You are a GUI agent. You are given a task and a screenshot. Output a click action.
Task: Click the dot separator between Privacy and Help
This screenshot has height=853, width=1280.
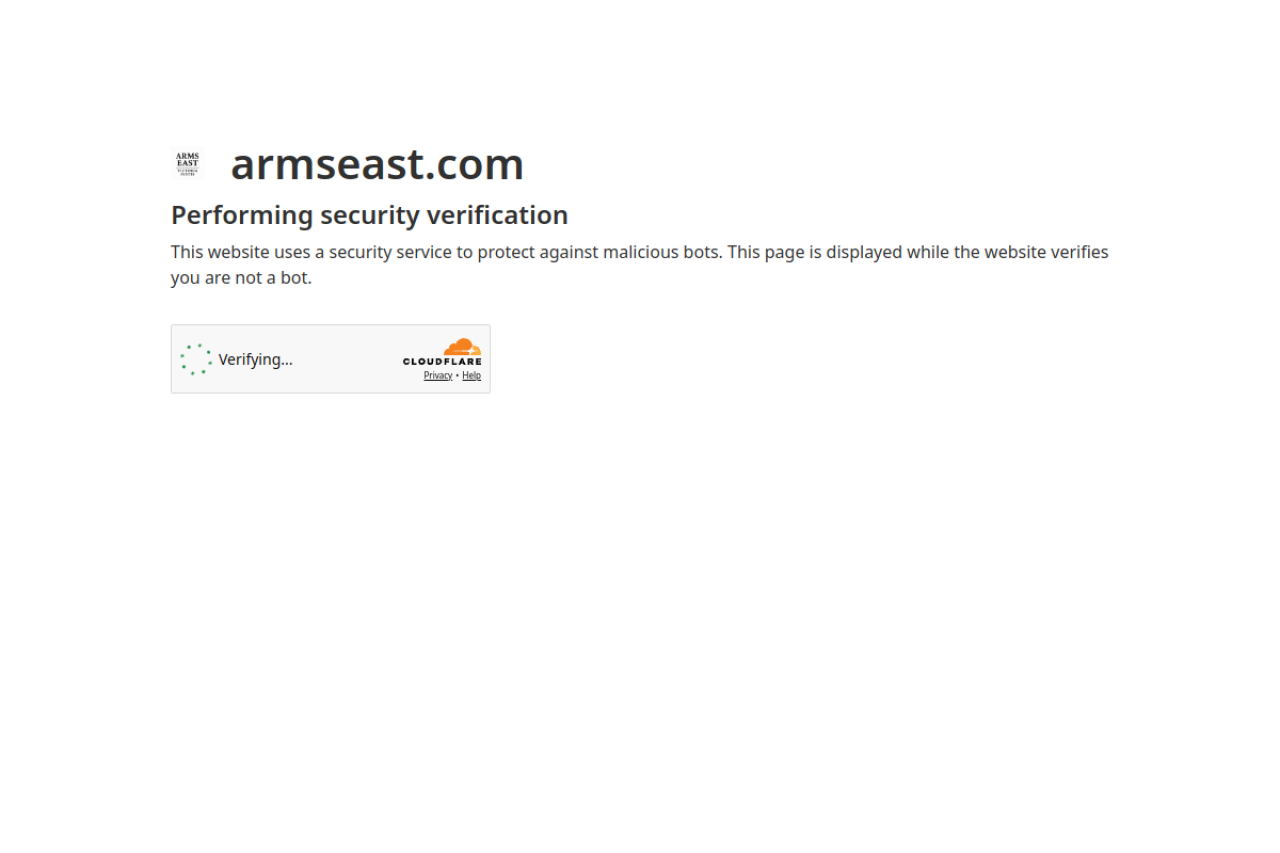(457, 376)
